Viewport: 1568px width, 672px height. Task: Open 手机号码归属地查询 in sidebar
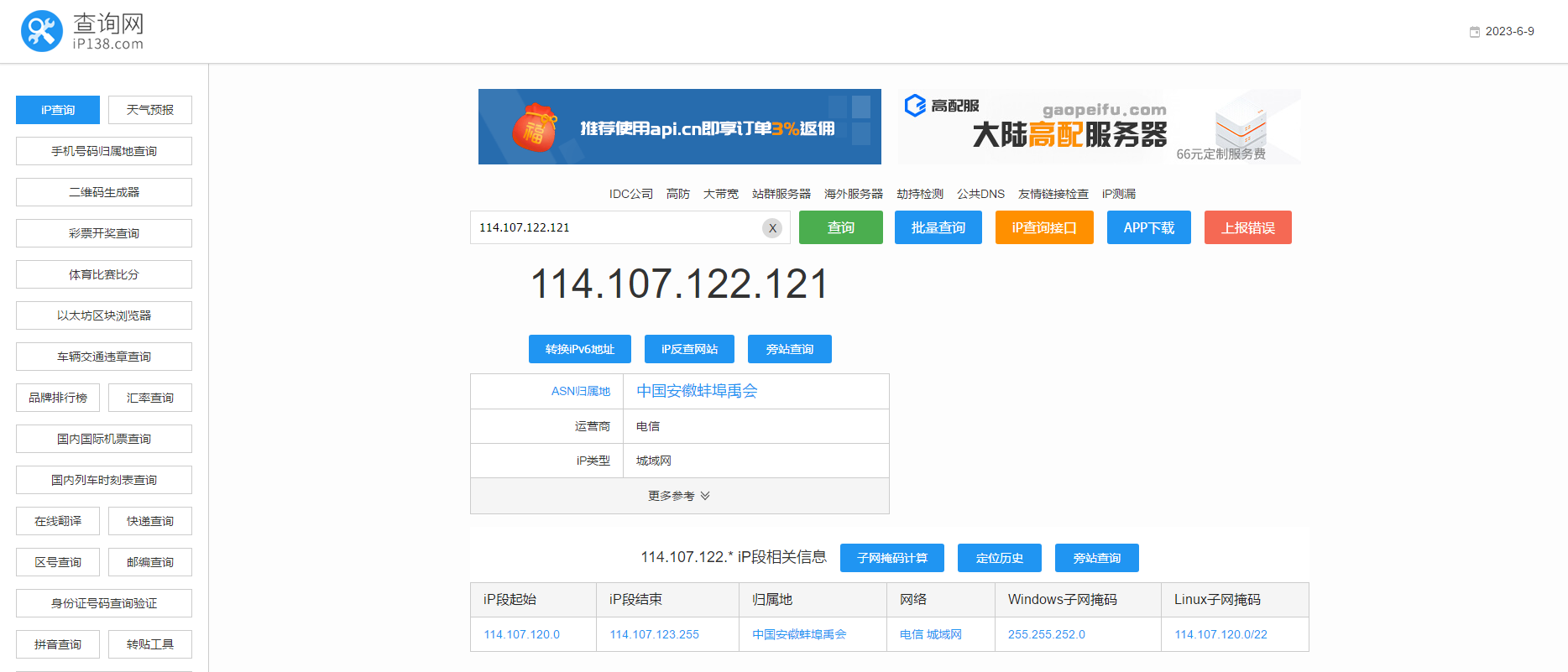[104, 151]
